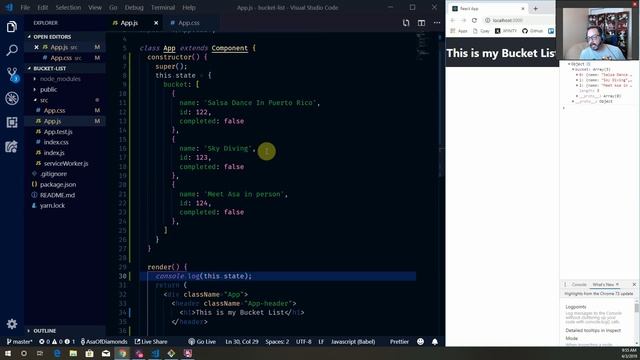
Task: Click the master branch indicator in the status bar
Action: pyautogui.click(x=19, y=342)
